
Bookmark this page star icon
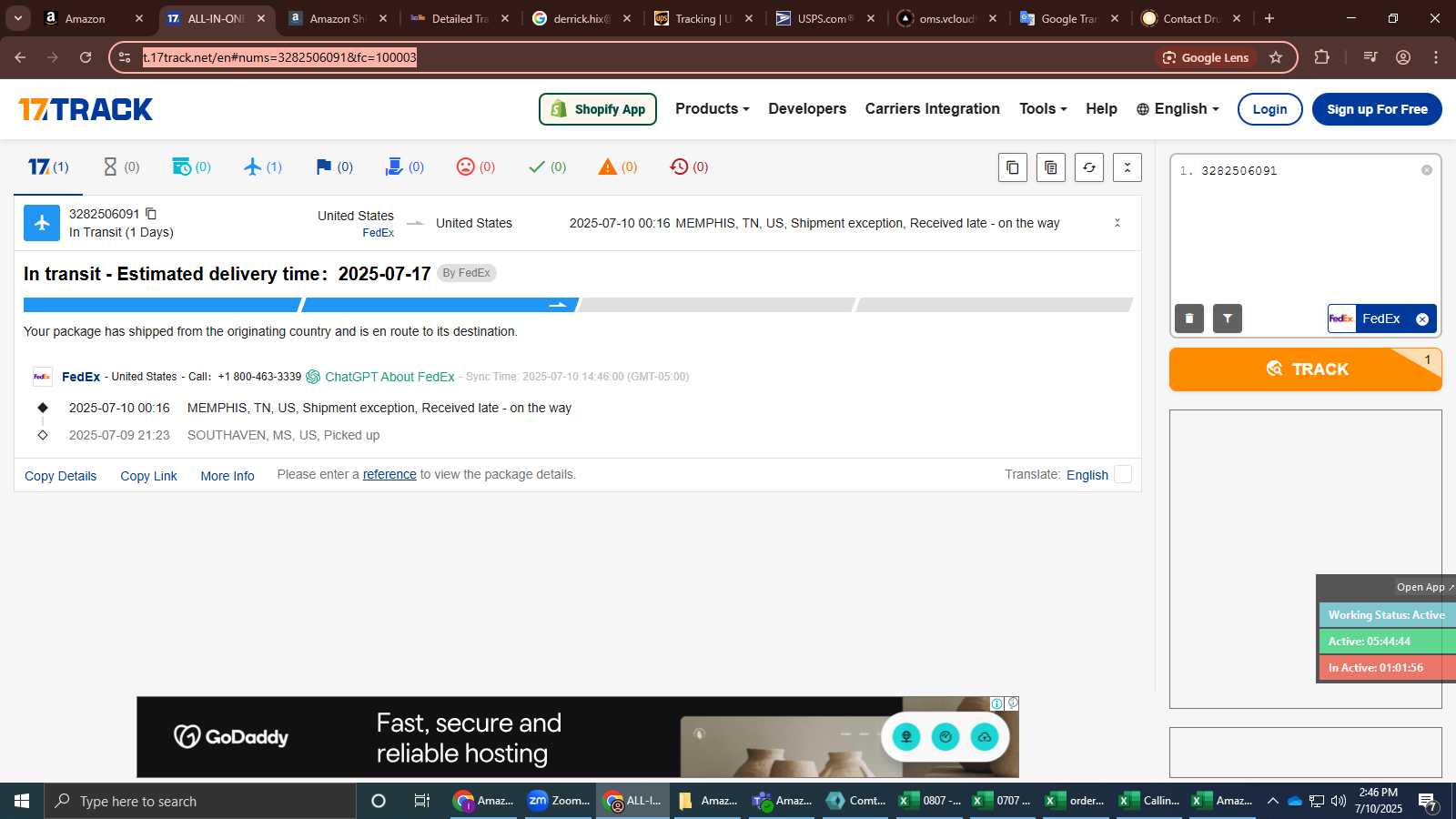point(1276,57)
